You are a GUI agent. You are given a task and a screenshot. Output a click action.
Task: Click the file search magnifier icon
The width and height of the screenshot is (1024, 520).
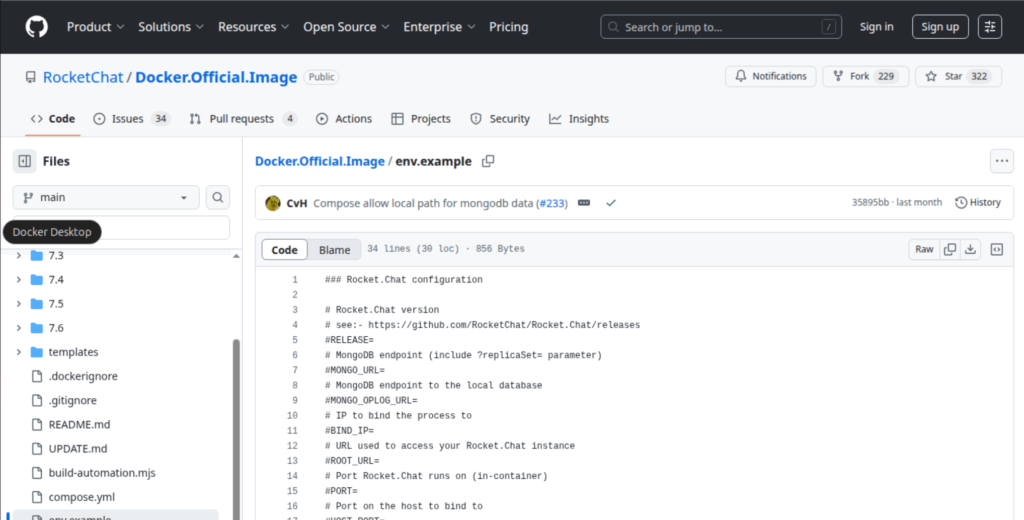(x=218, y=197)
